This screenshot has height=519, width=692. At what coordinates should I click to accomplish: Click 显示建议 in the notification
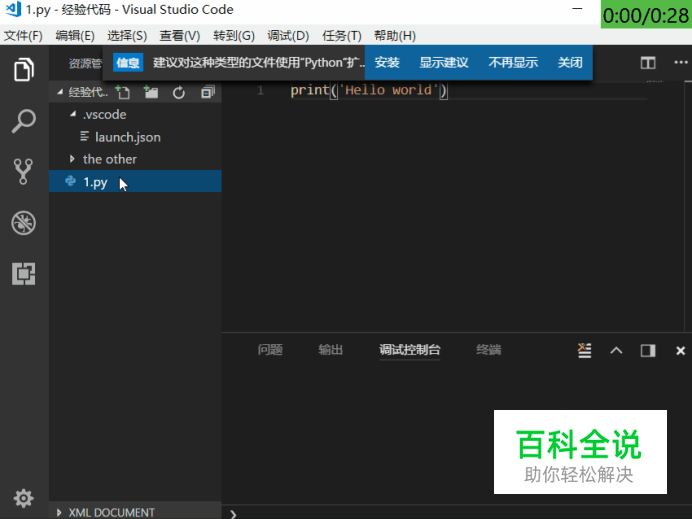444,63
